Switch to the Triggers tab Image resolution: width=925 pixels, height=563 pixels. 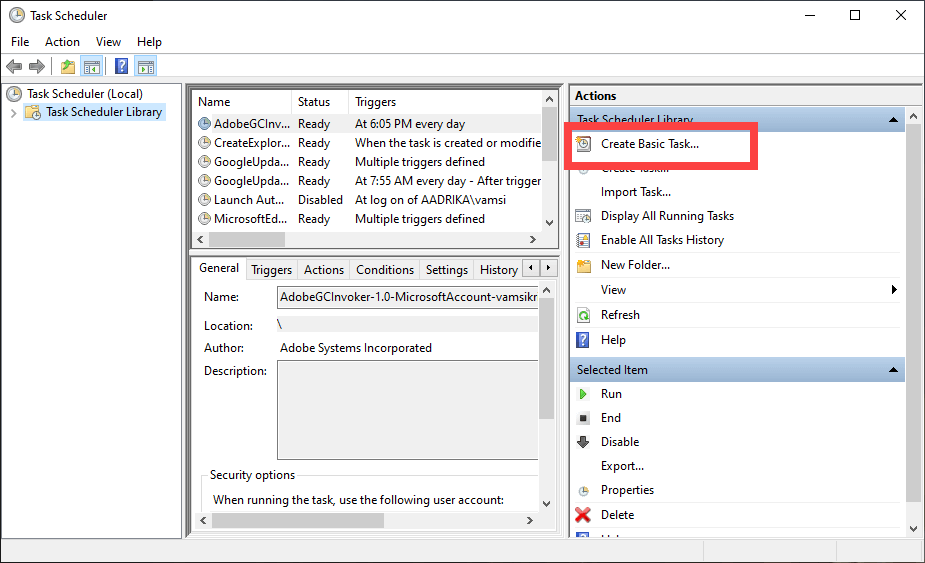pyautogui.click(x=271, y=270)
